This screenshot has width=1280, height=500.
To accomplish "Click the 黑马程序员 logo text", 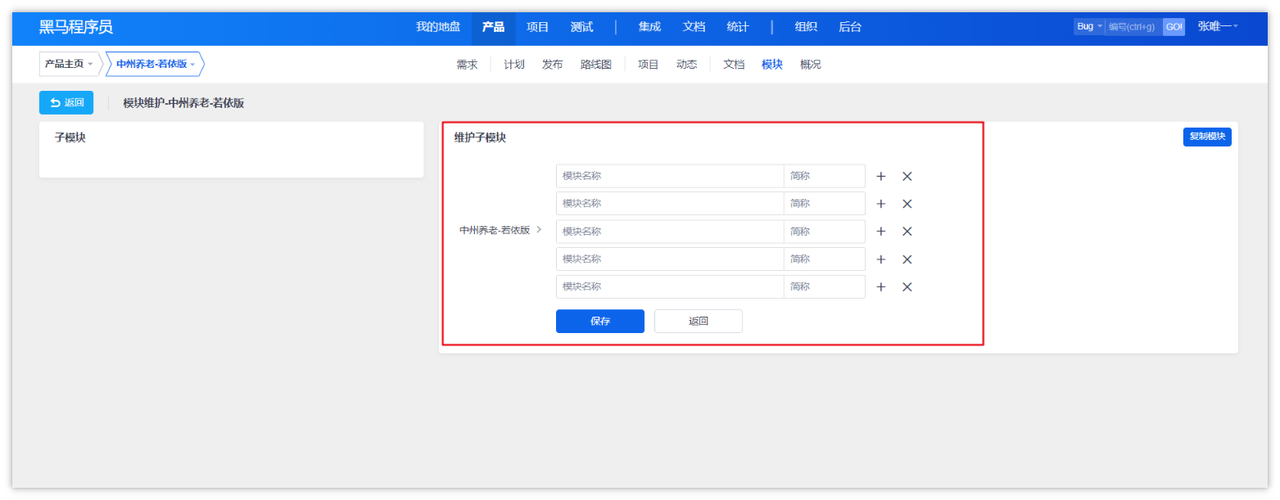I will 76,27.
